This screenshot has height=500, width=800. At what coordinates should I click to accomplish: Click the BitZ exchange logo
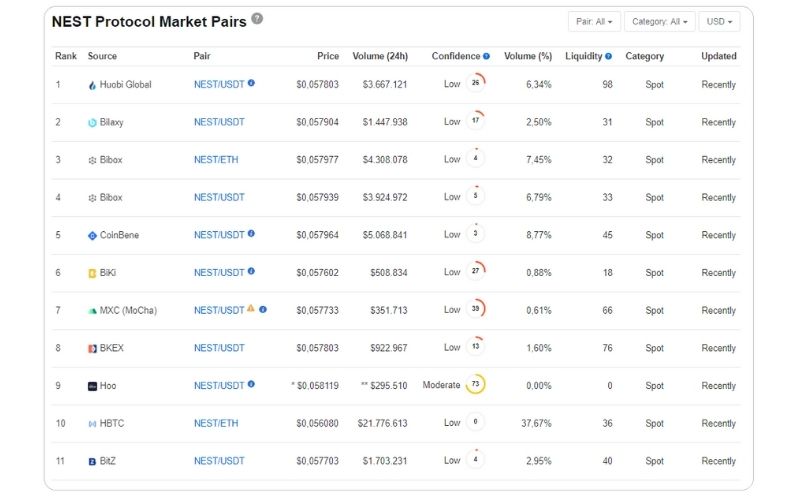click(x=92, y=462)
